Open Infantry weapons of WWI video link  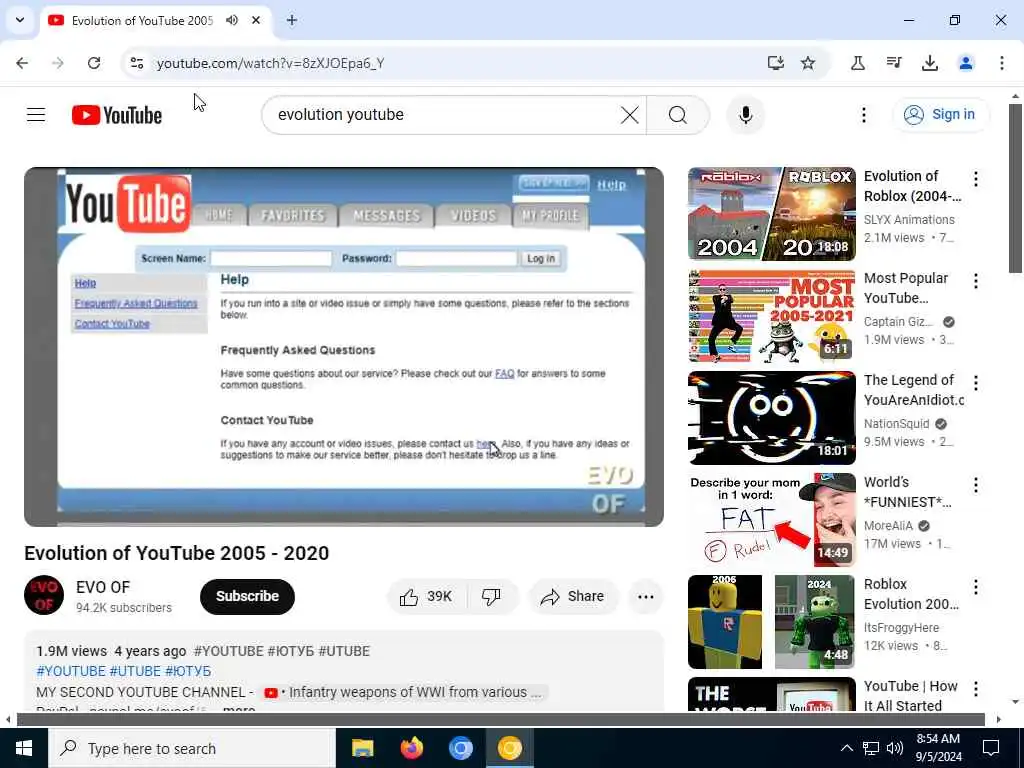coord(405,692)
